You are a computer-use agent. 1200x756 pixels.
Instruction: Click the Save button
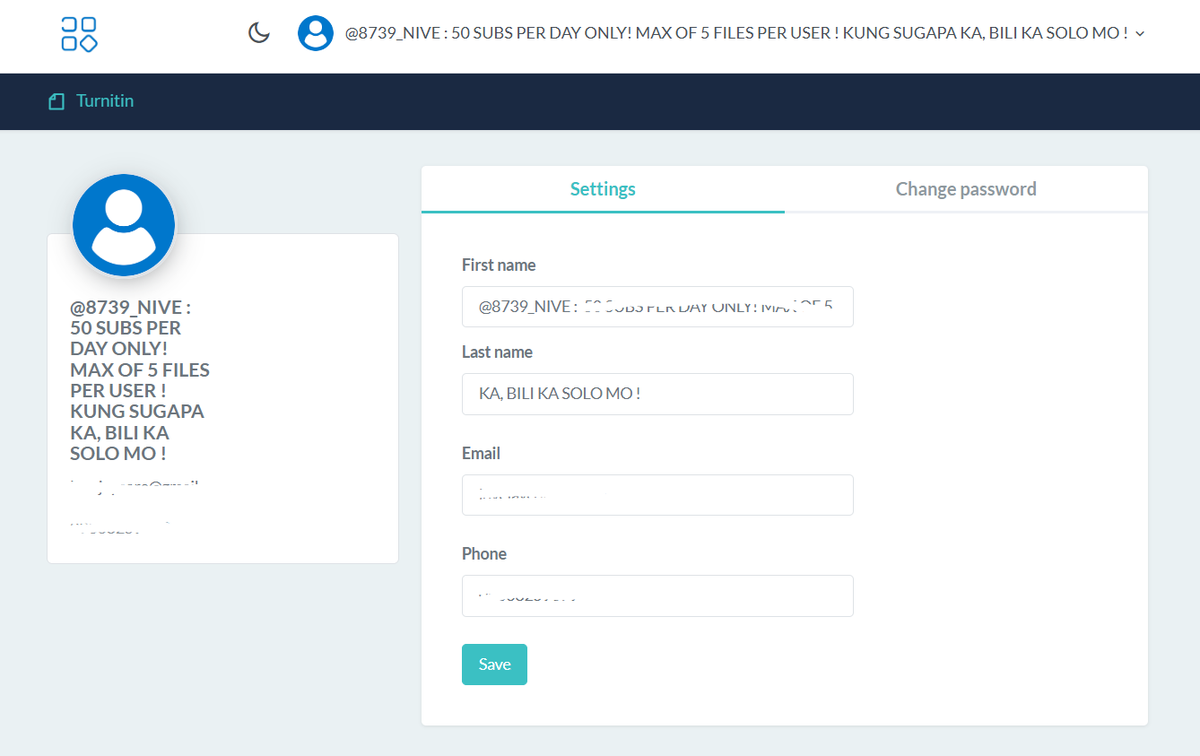click(494, 665)
